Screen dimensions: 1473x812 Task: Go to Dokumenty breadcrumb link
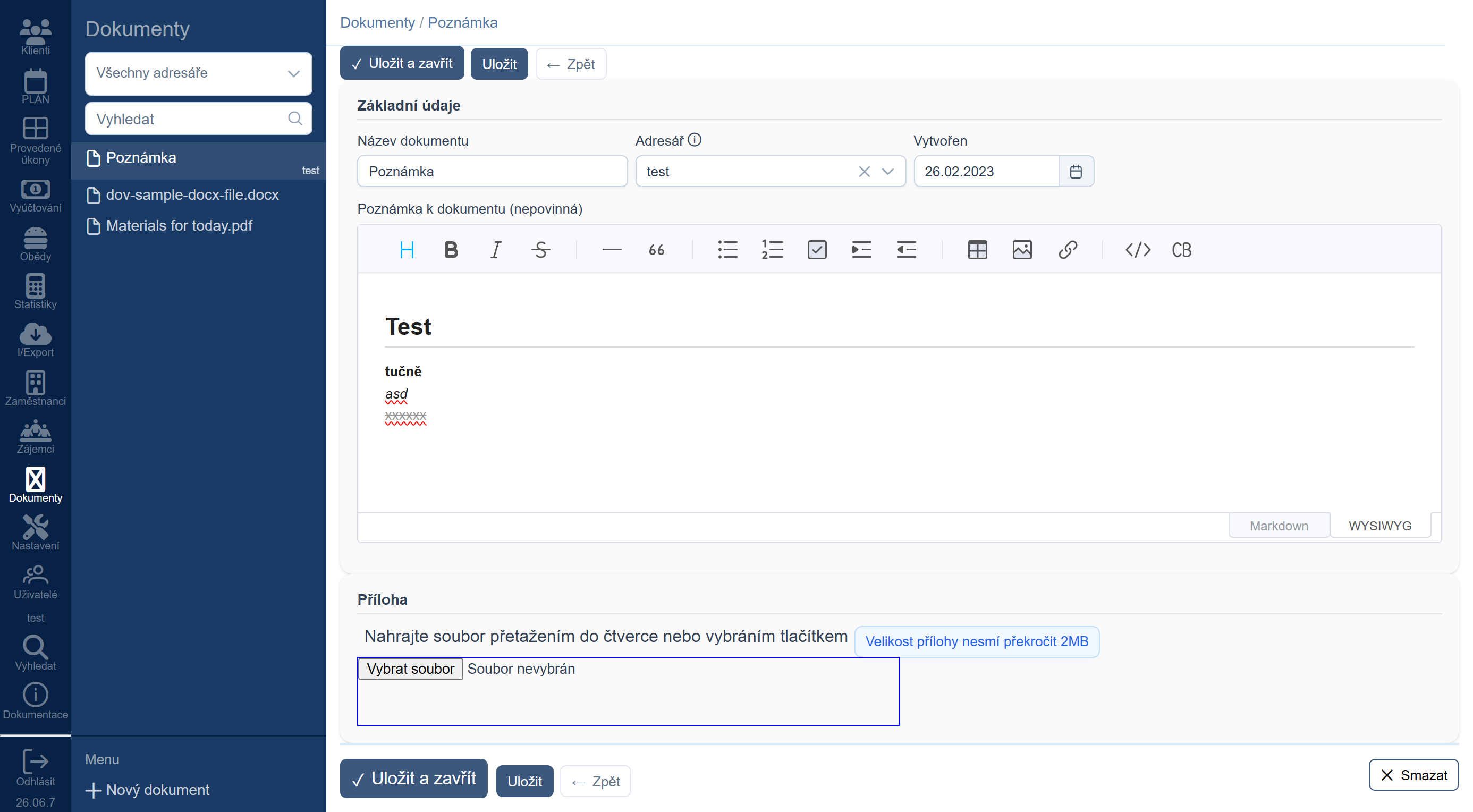(377, 22)
